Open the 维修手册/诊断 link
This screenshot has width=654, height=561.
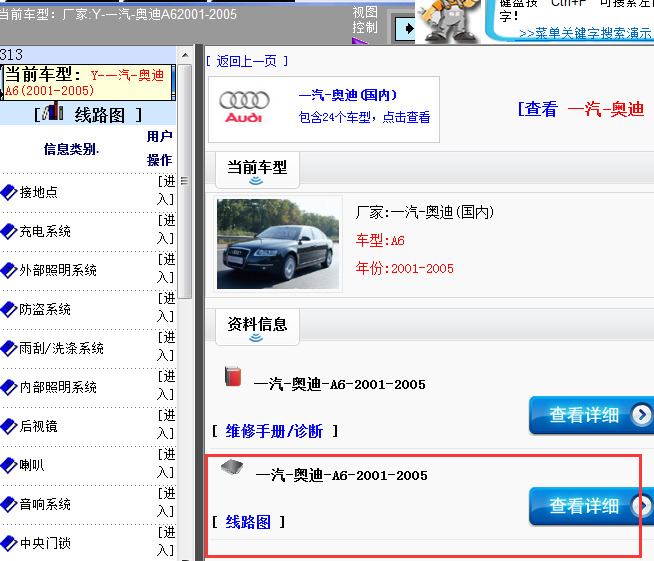coord(274,431)
